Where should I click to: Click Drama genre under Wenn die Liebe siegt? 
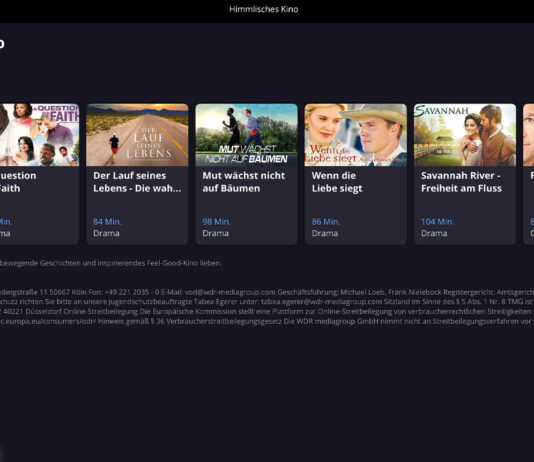click(325, 233)
